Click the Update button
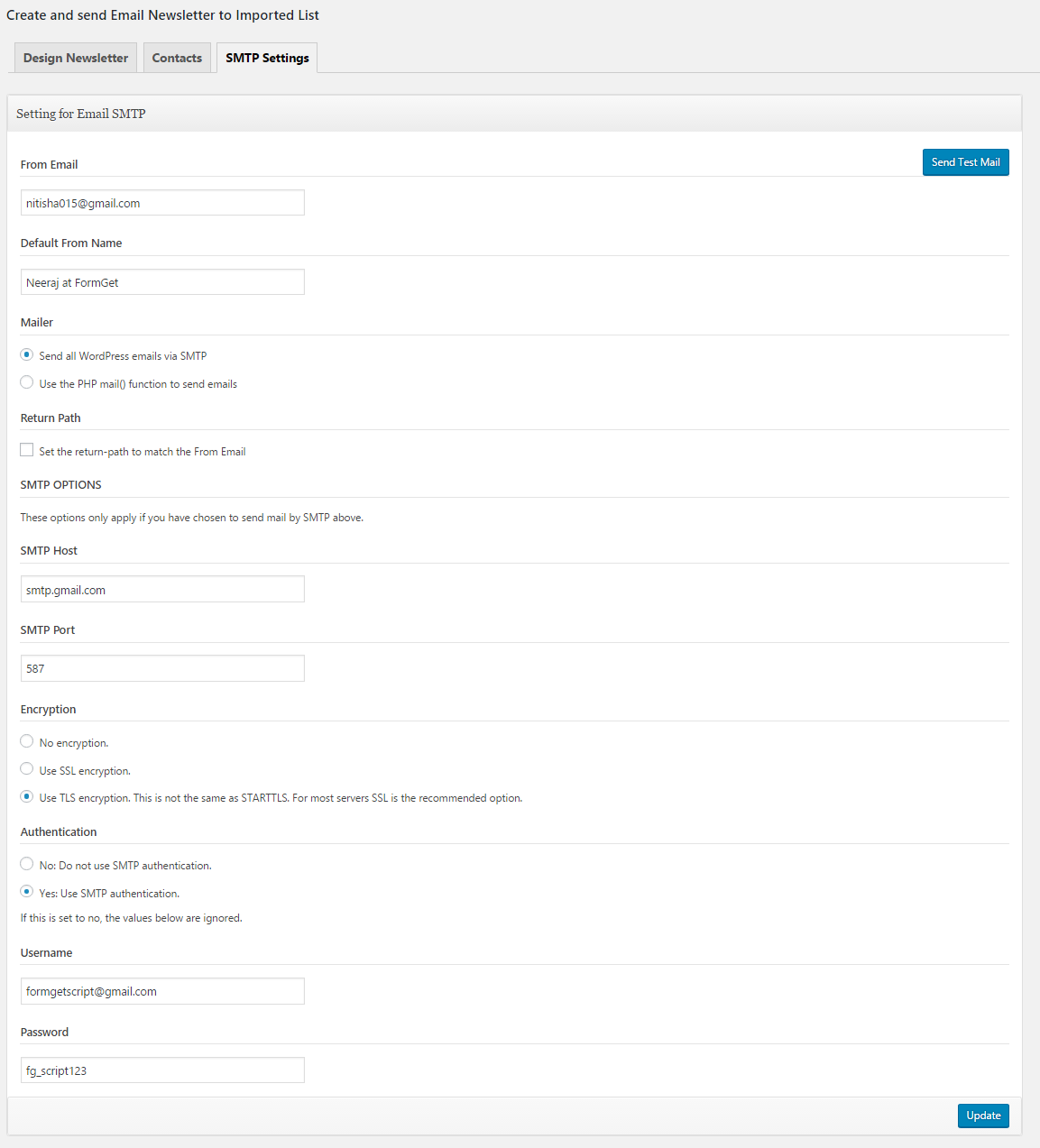The width and height of the screenshot is (1040, 1148). [x=983, y=1116]
